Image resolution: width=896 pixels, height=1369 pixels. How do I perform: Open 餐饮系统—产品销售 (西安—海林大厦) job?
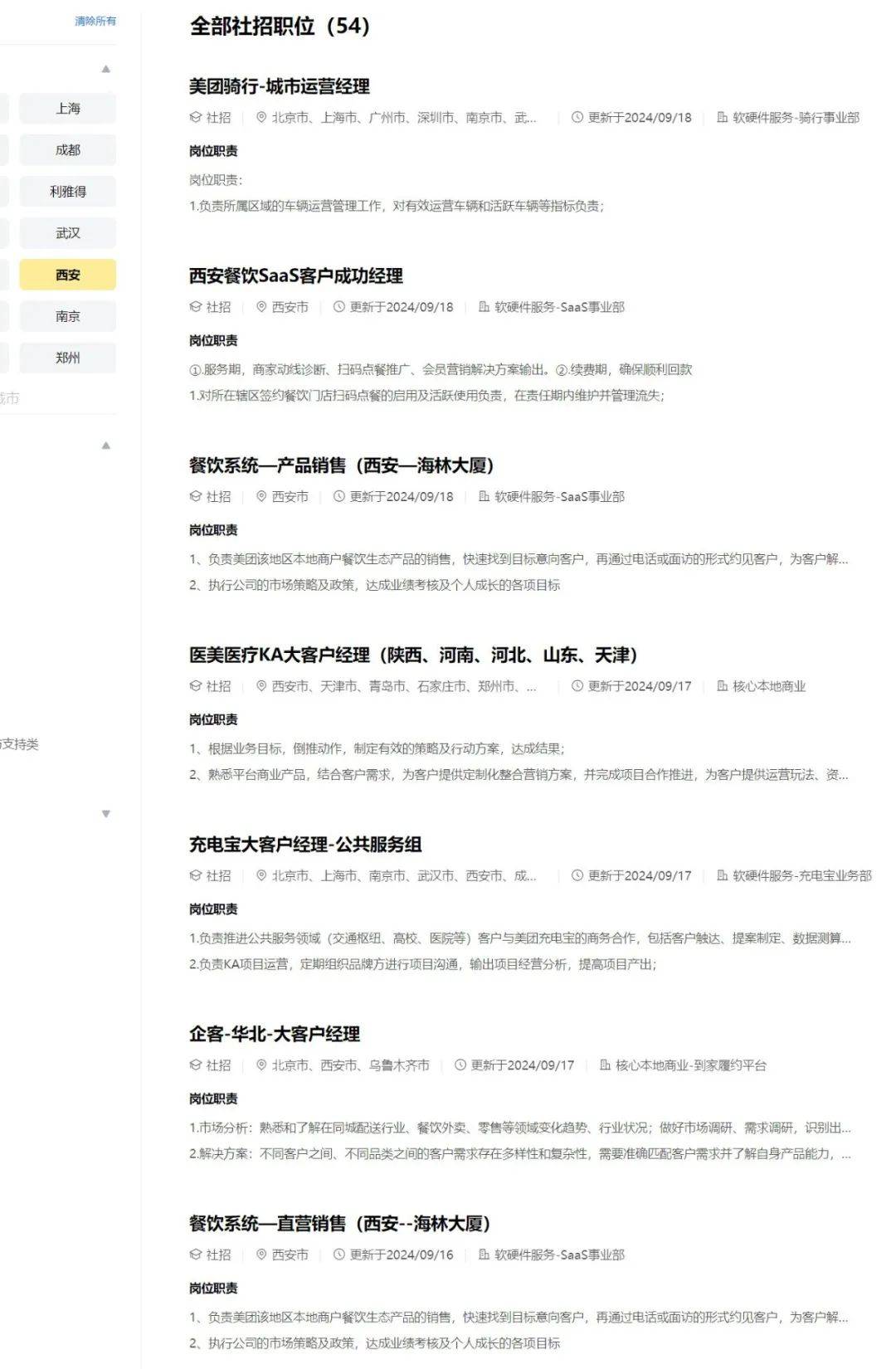(342, 465)
